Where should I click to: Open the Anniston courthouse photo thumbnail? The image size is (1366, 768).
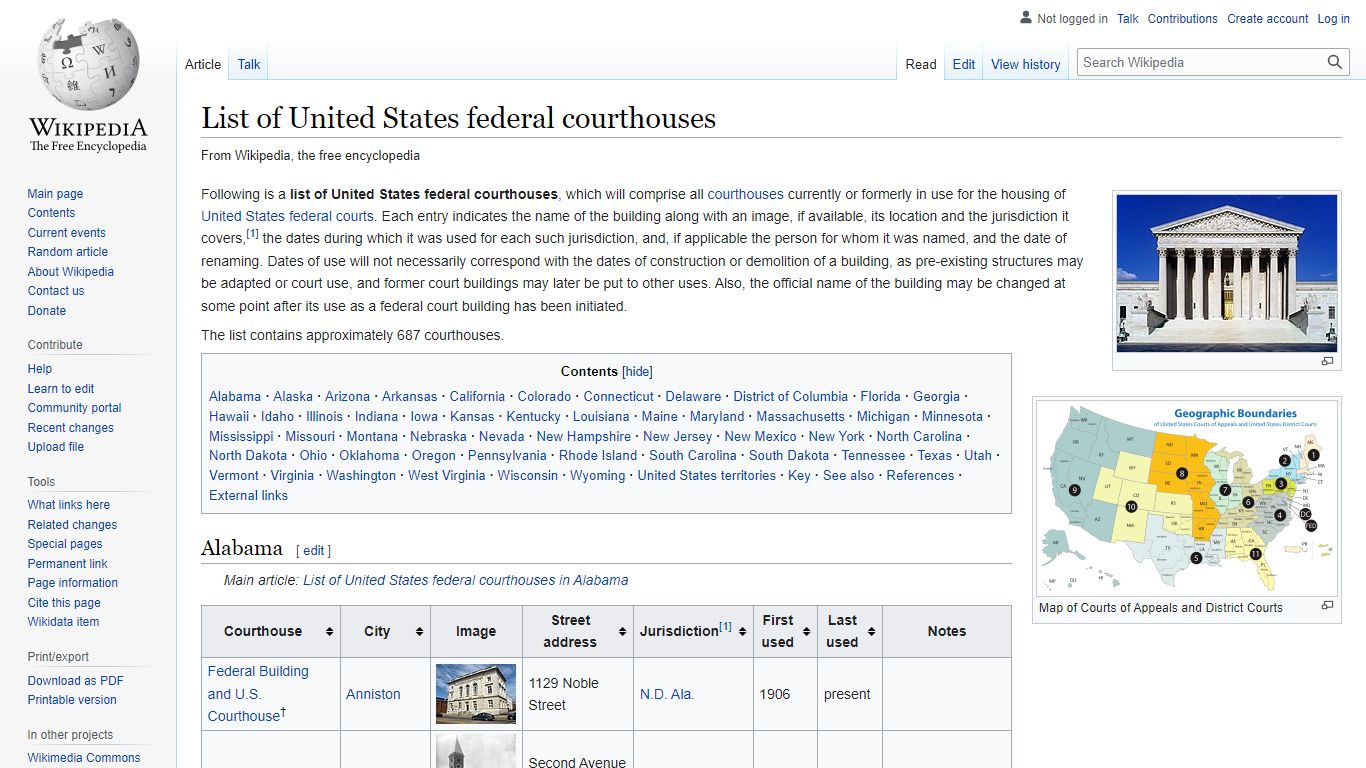[x=476, y=694]
